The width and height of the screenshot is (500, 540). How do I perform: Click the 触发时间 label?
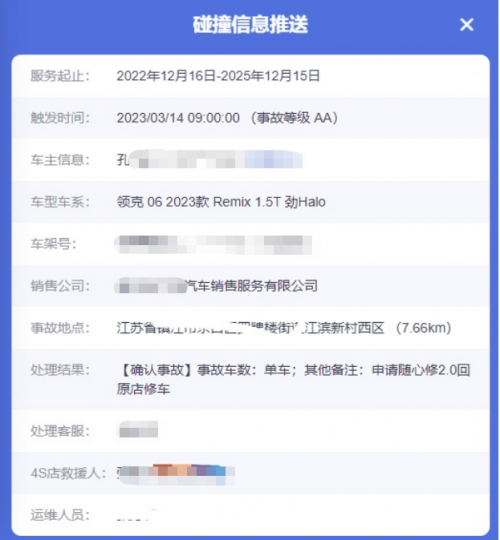point(60,118)
